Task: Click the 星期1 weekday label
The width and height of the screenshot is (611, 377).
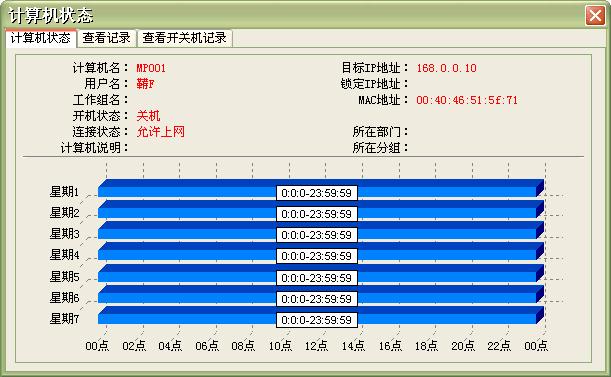Action: (x=64, y=191)
